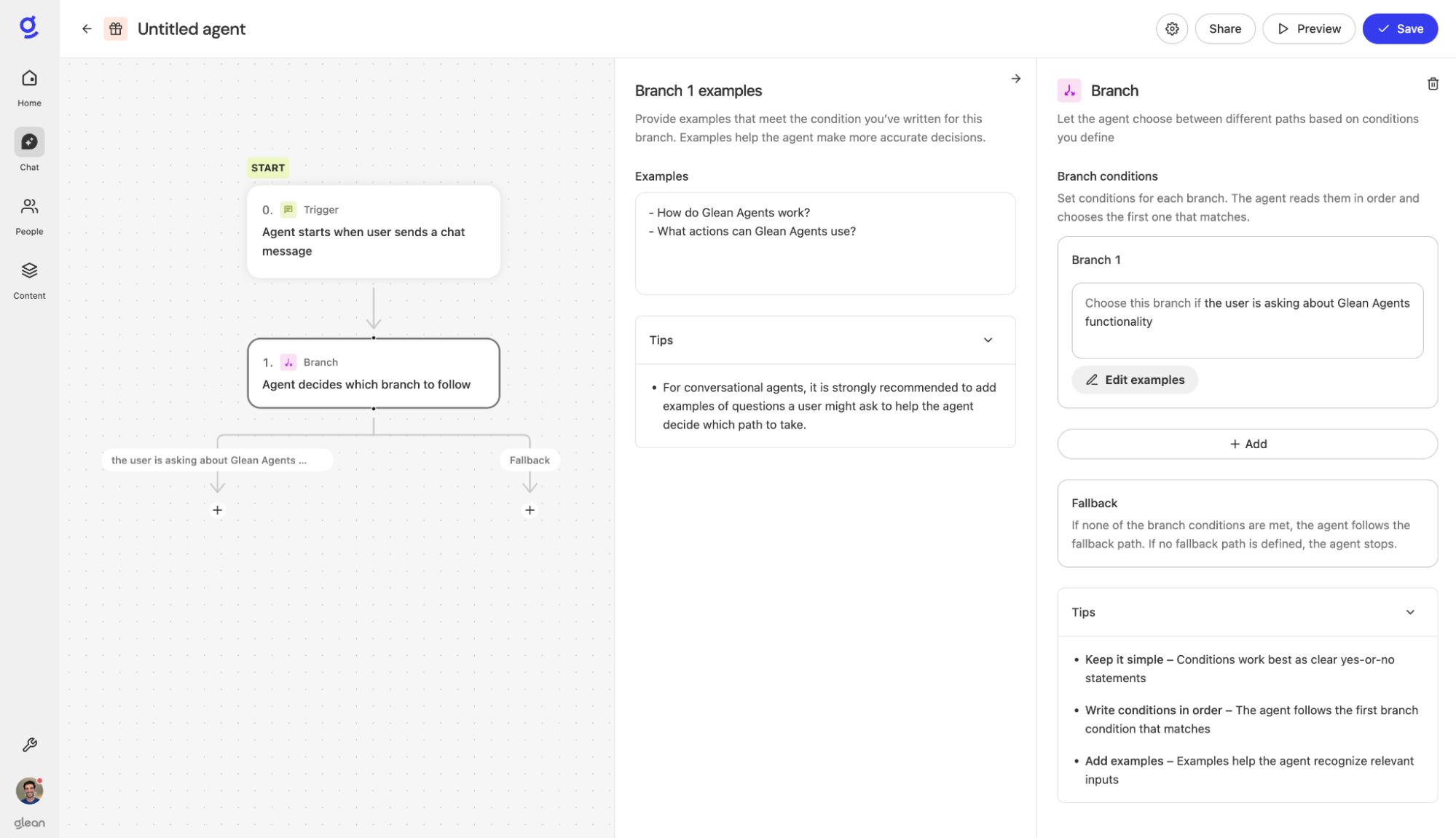
Task: Add a step under the Glean Agents branch
Action: (217, 510)
